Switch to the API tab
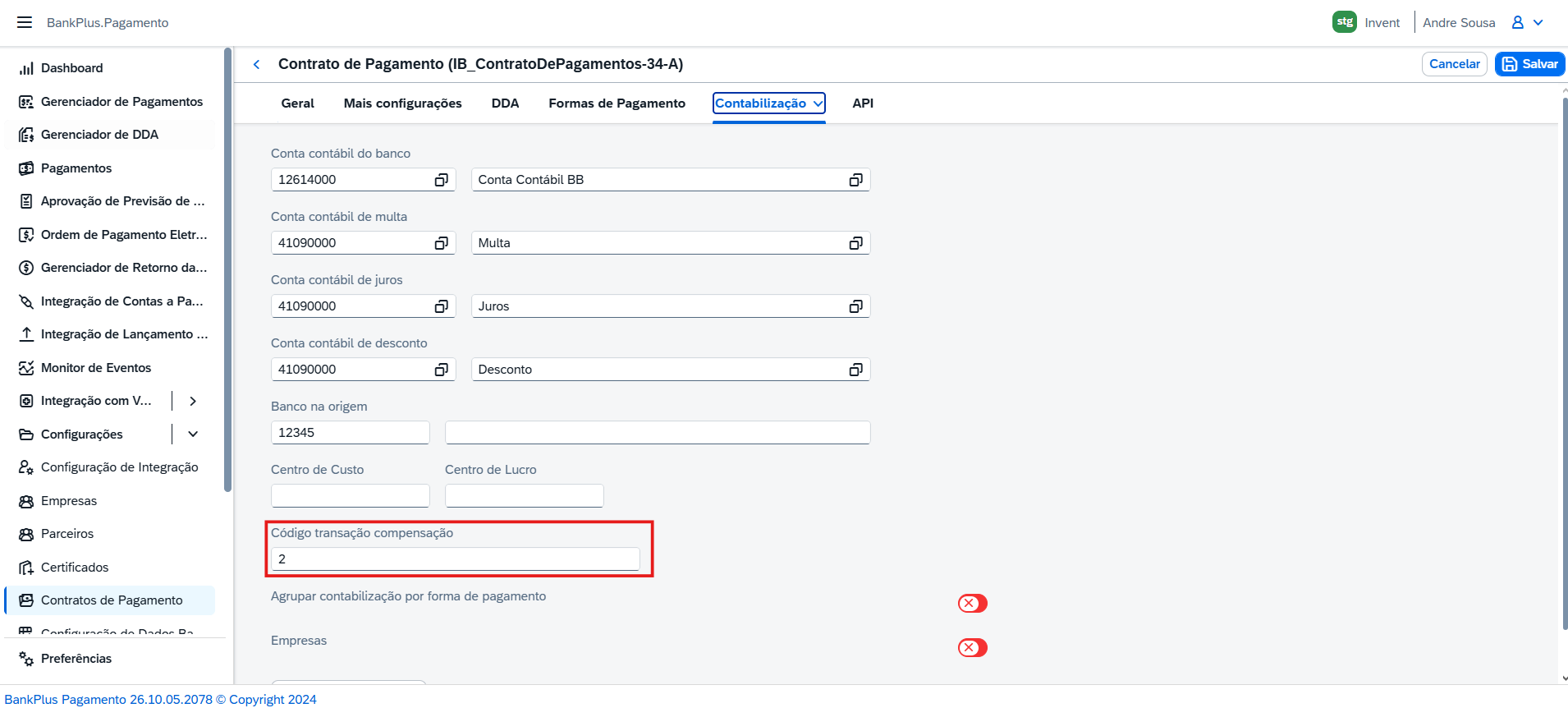The image size is (1568, 708). (x=863, y=103)
